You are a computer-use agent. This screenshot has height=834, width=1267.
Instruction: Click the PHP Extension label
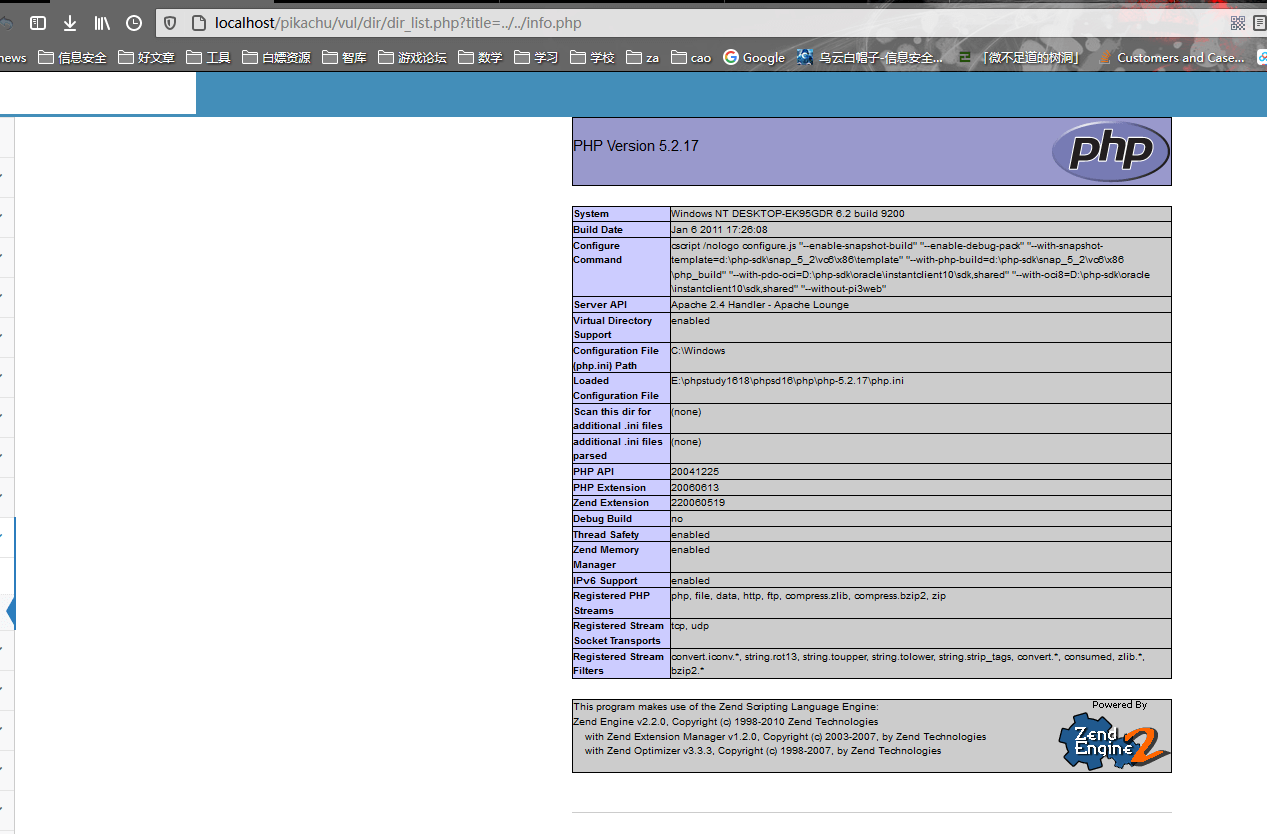609,488
